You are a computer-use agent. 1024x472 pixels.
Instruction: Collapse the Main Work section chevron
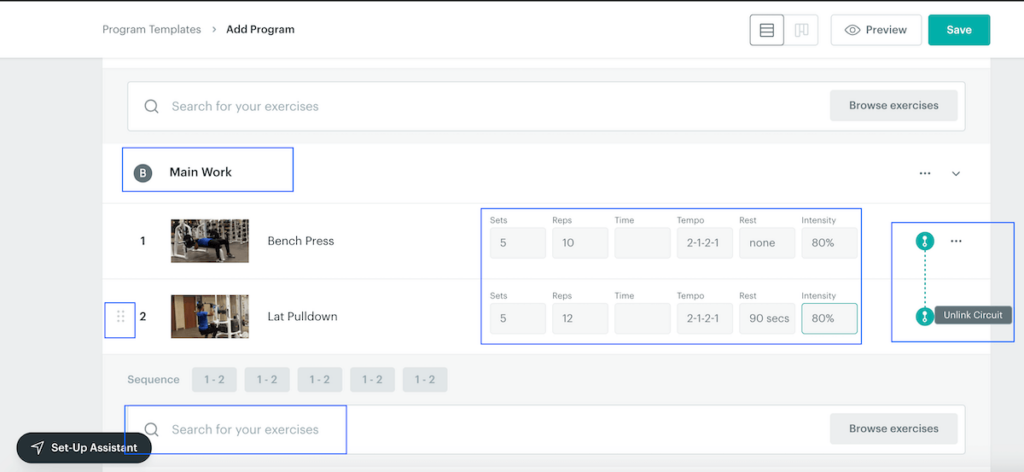[x=956, y=173]
